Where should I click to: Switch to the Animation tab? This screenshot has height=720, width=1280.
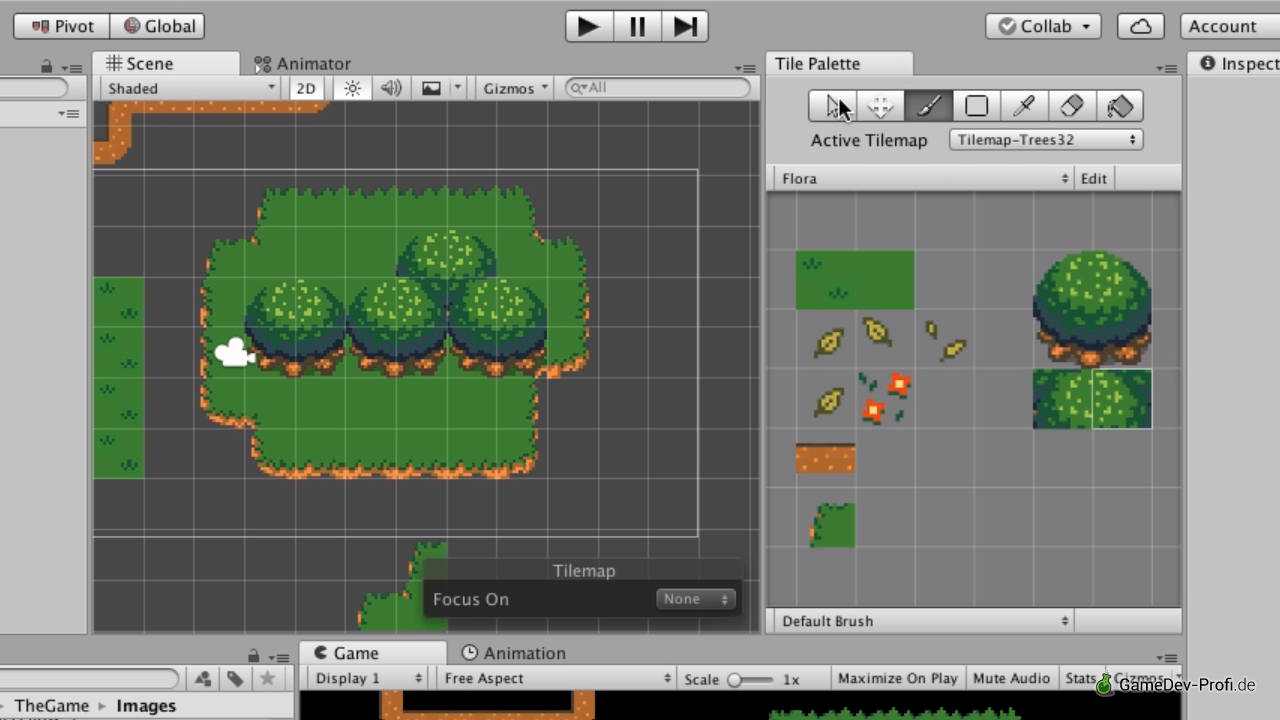click(x=513, y=653)
